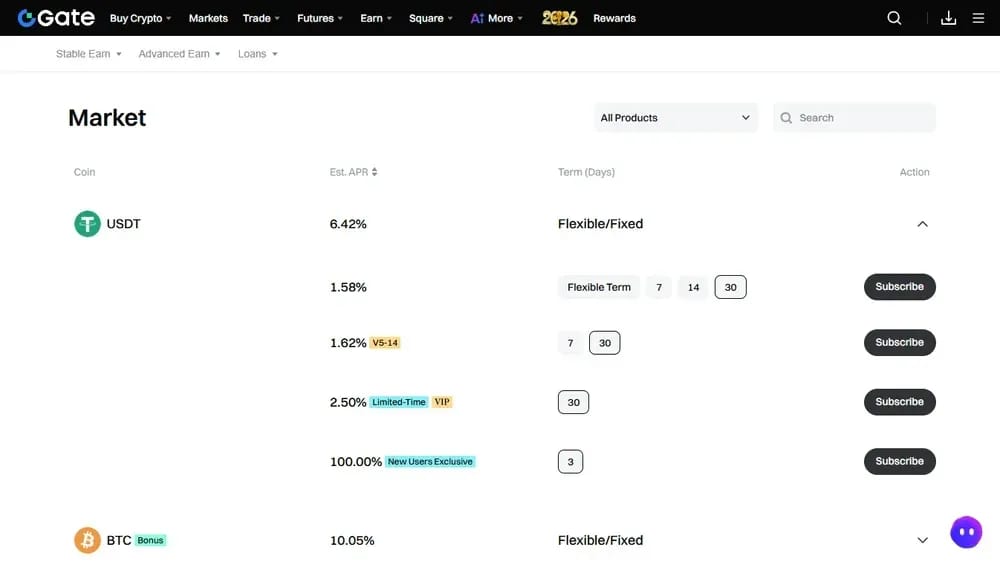Screen dimensions: 1000x571
Task: Open the chat assistant bubble
Action: (x=966, y=532)
